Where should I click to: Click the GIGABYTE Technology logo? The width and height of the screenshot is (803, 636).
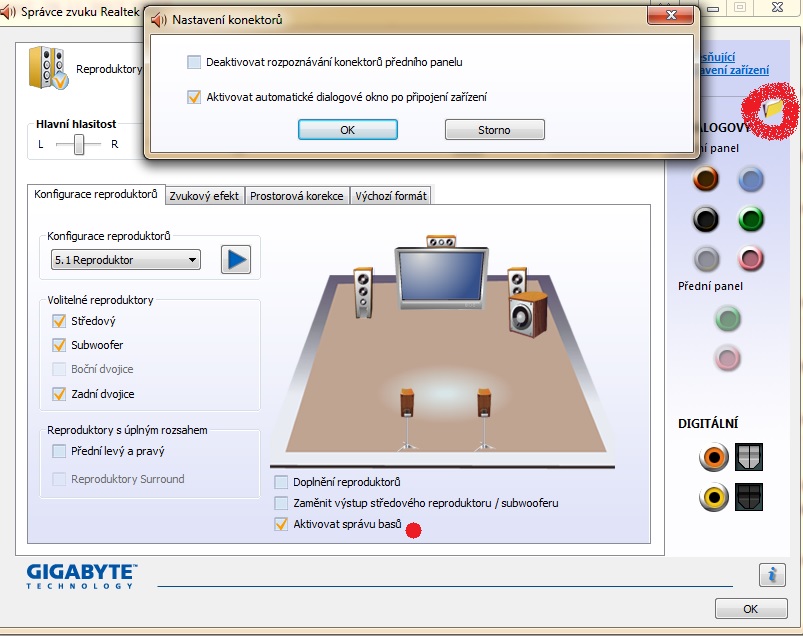(x=81, y=576)
